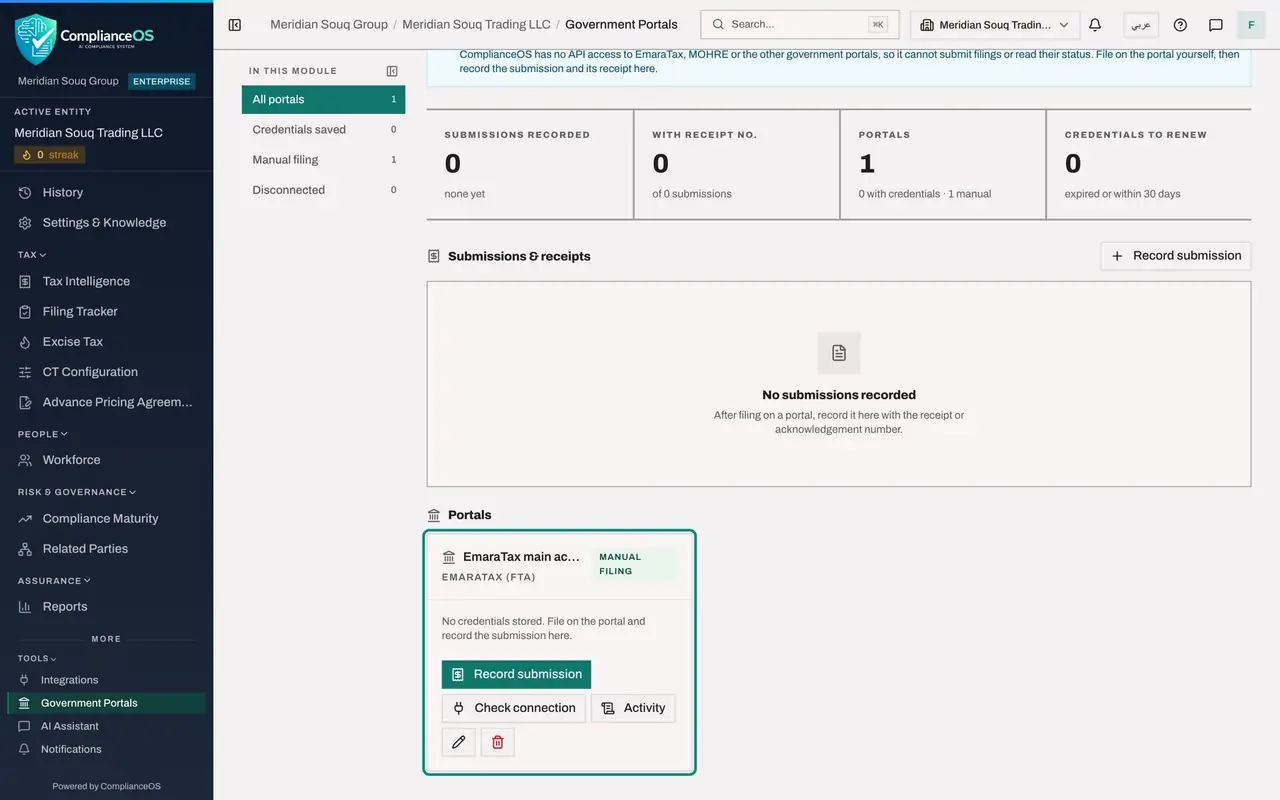Collapse the PEOPLE section header
The width and height of the screenshot is (1280, 800).
(x=42, y=434)
